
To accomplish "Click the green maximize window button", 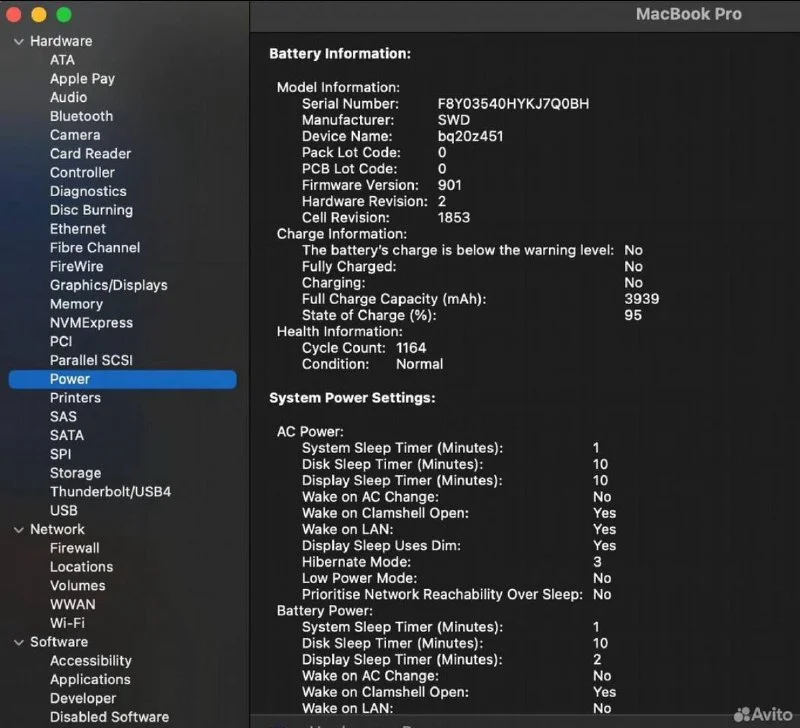I will coord(64,15).
